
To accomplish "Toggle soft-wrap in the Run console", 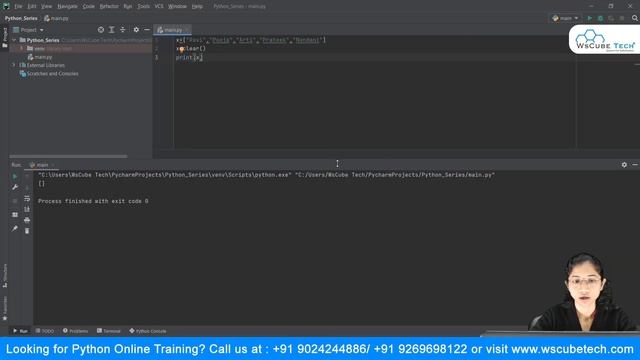I will 27,198.
